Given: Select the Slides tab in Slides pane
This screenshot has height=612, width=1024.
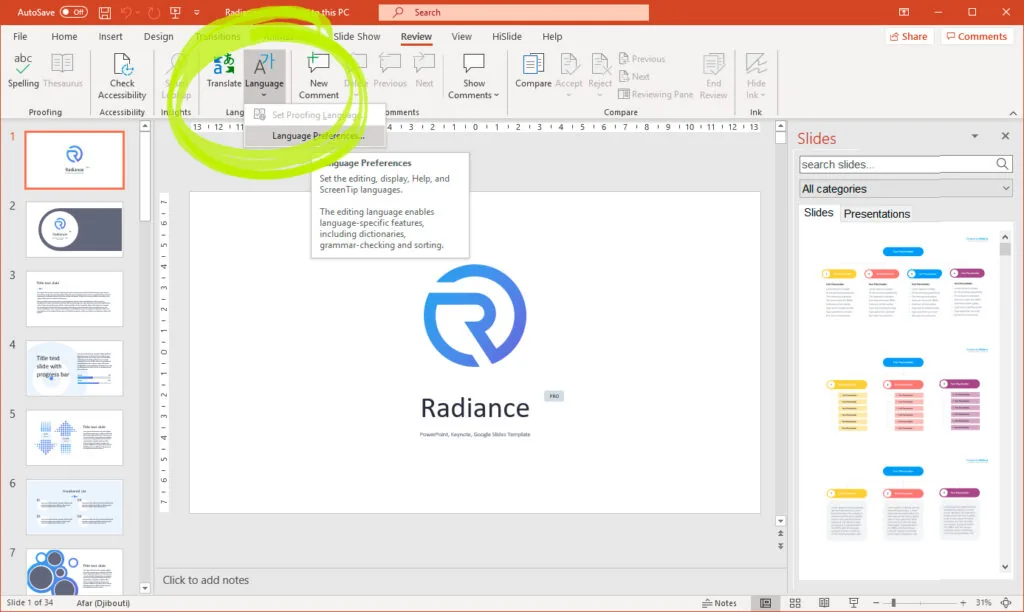Looking at the screenshot, I should 818,213.
